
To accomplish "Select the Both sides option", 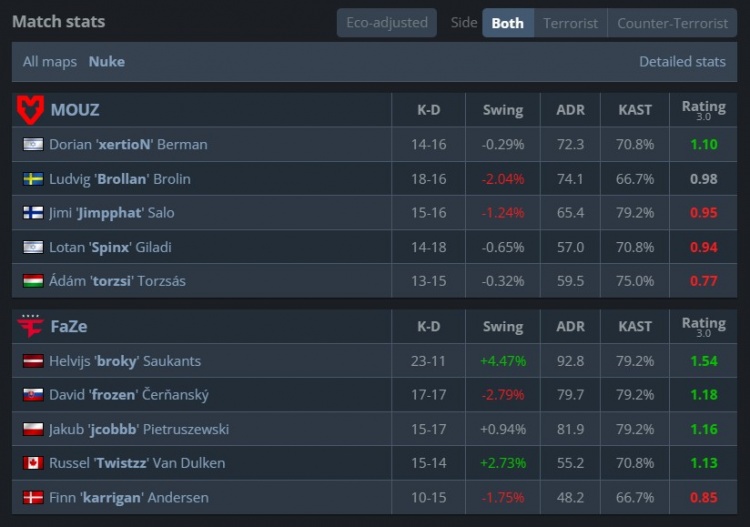I will [x=507, y=23].
